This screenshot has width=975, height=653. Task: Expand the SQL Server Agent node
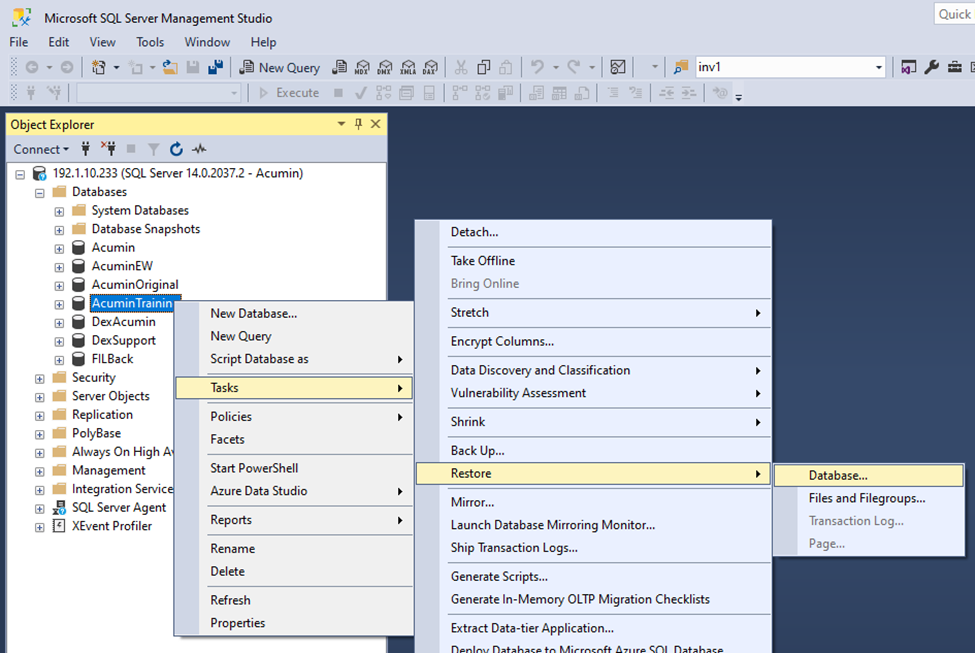pyautogui.click(x=40, y=509)
